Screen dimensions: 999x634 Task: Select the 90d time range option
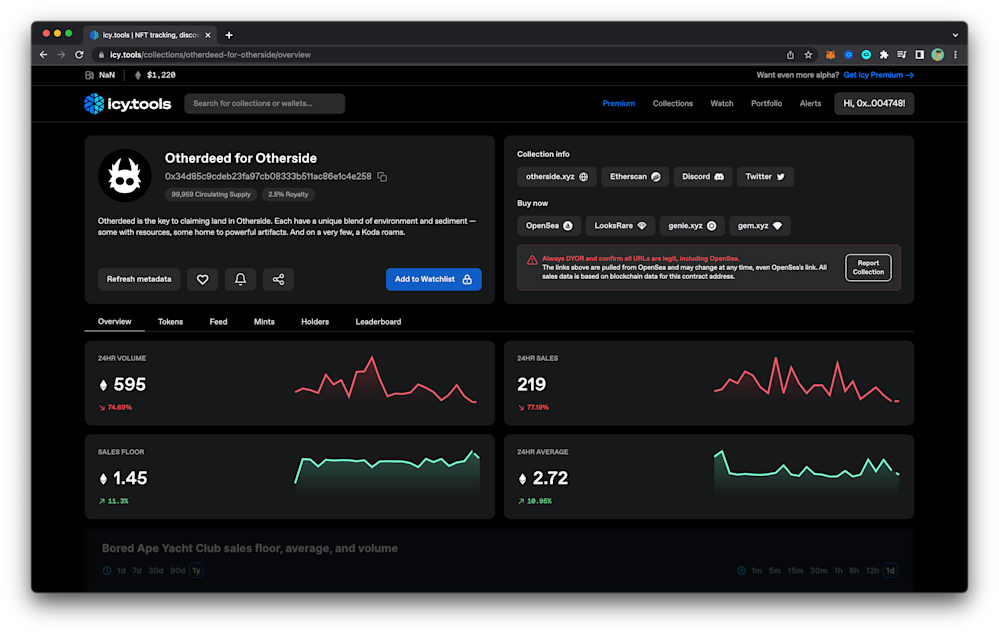[178, 570]
